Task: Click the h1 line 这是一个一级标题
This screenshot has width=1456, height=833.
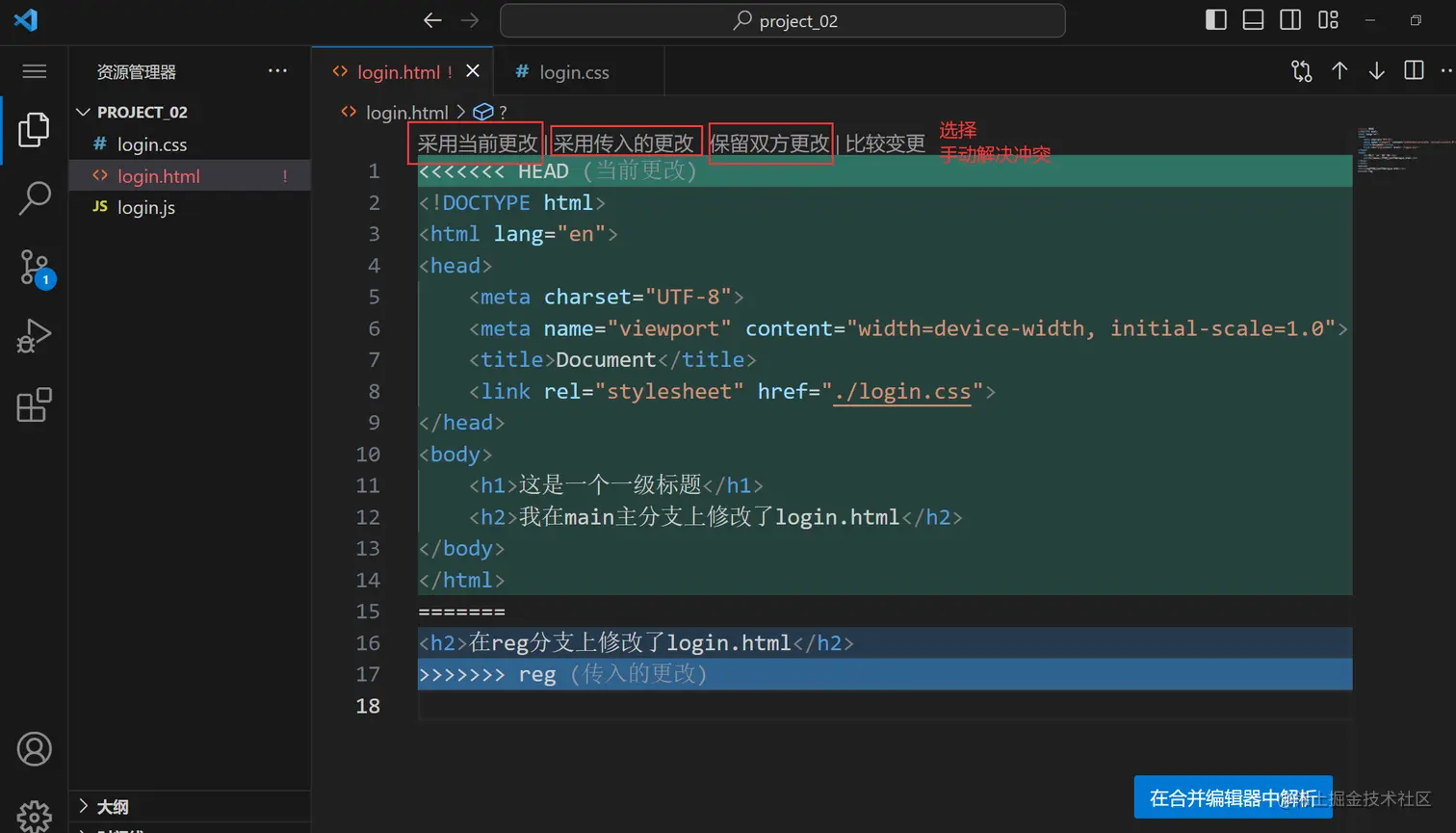Action: pos(885,485)
